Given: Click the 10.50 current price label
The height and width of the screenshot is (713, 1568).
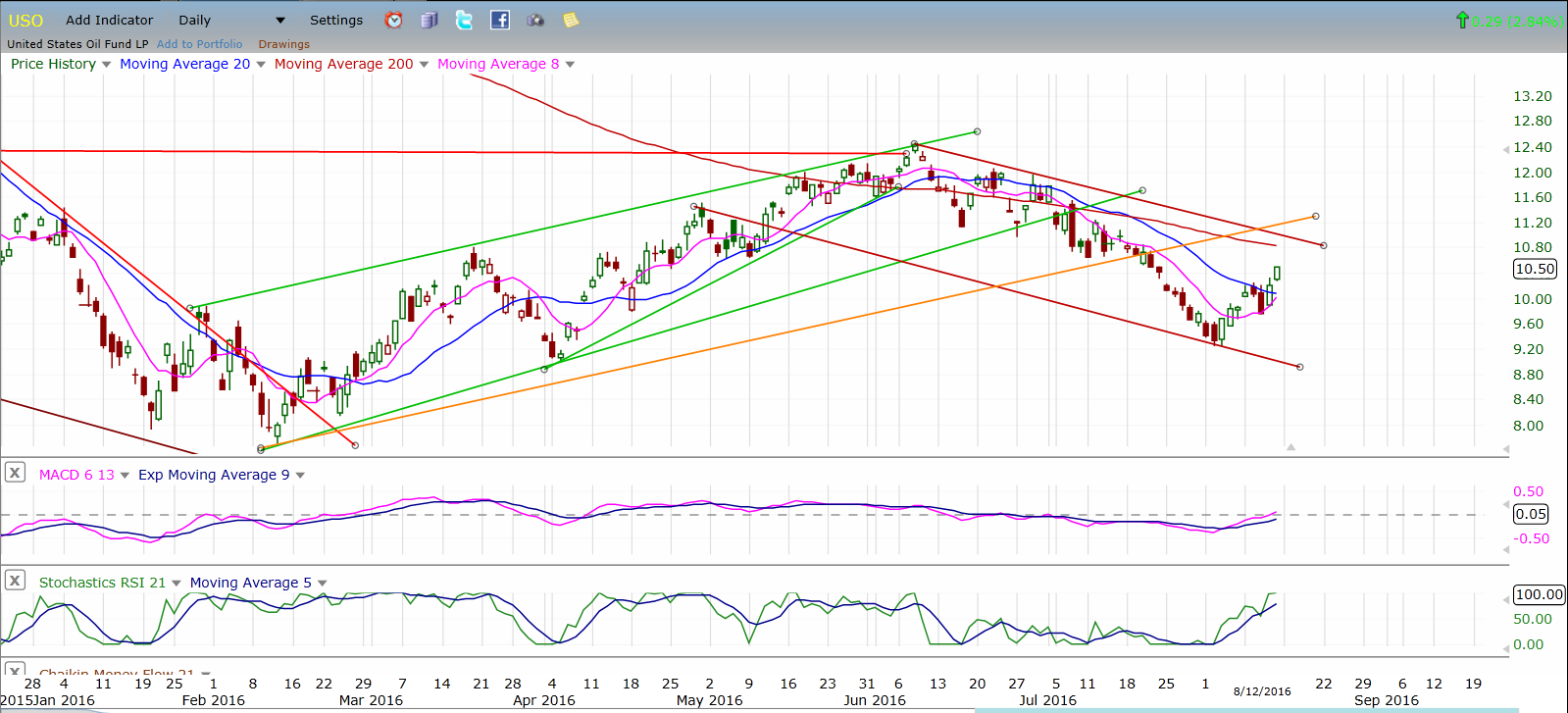Looking at the screenshot, I should [x=1535, y=269].
